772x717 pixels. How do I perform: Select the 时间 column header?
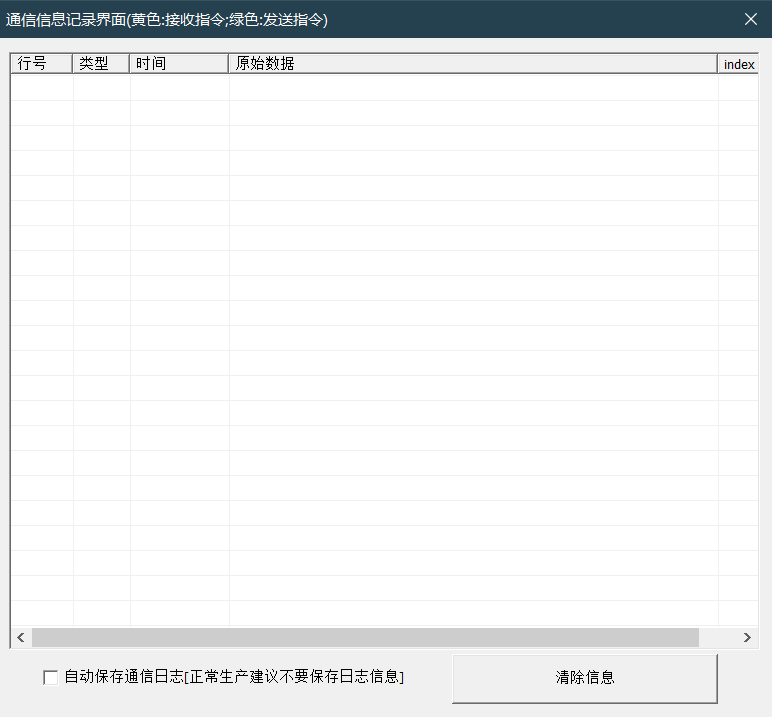[179, 64]
